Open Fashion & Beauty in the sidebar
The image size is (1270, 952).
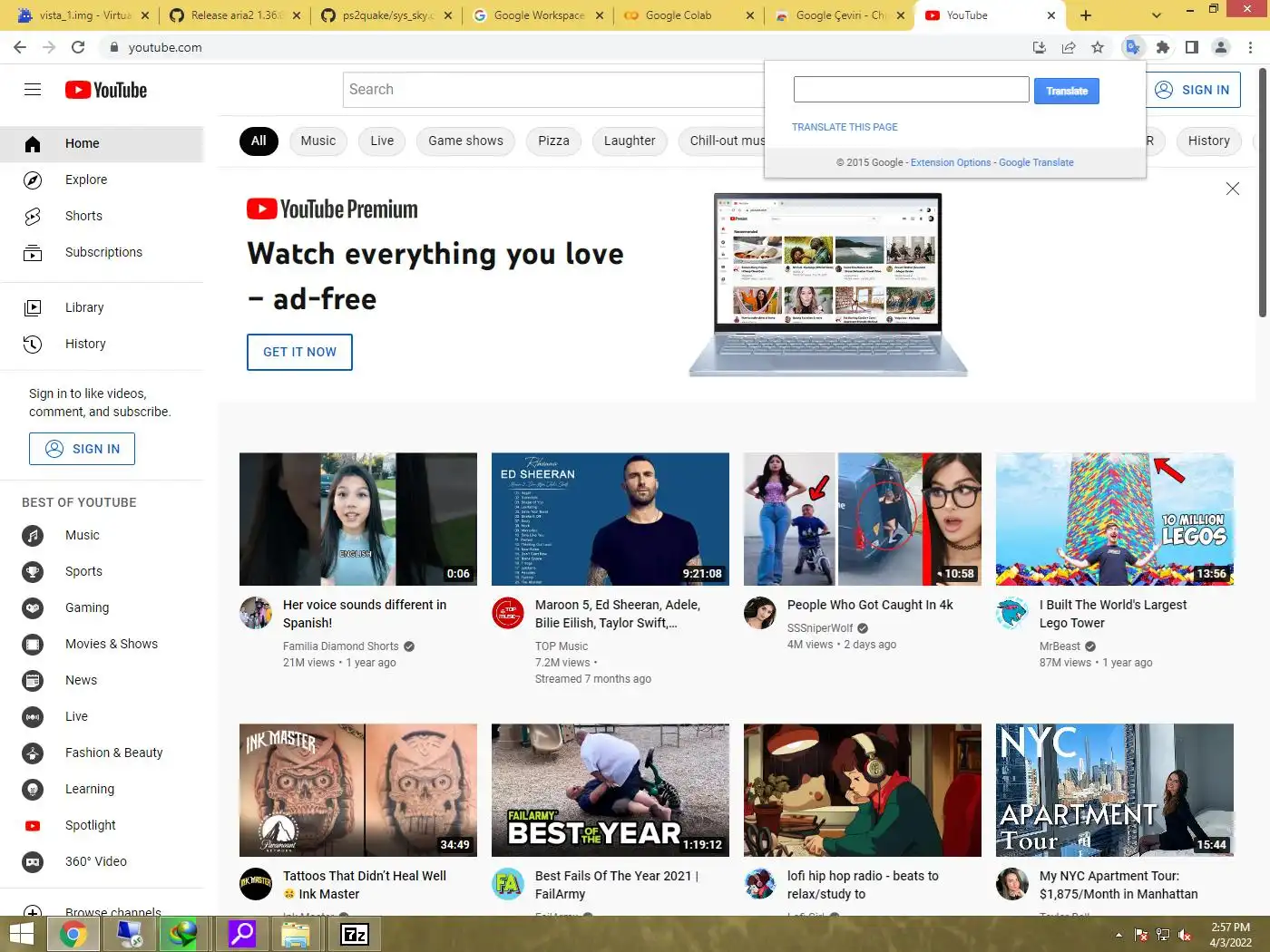(x=102, y=753)
